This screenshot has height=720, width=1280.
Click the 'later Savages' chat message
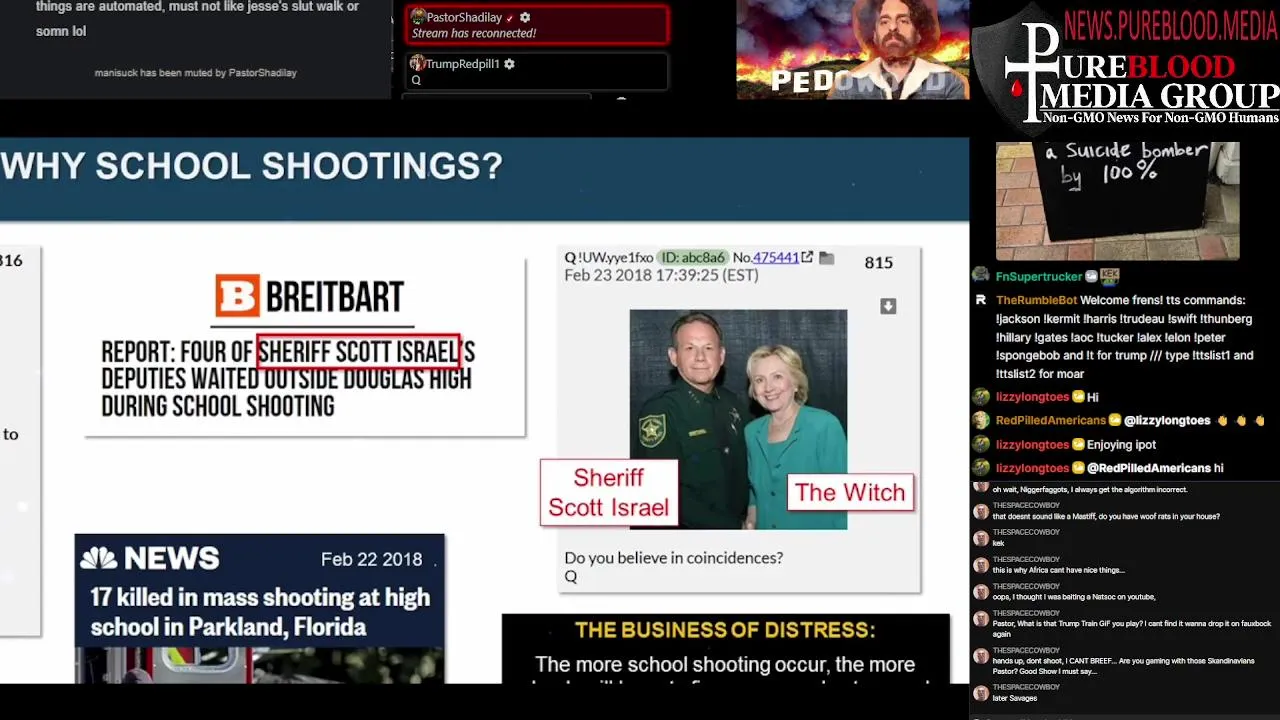tap(1016, 698)
